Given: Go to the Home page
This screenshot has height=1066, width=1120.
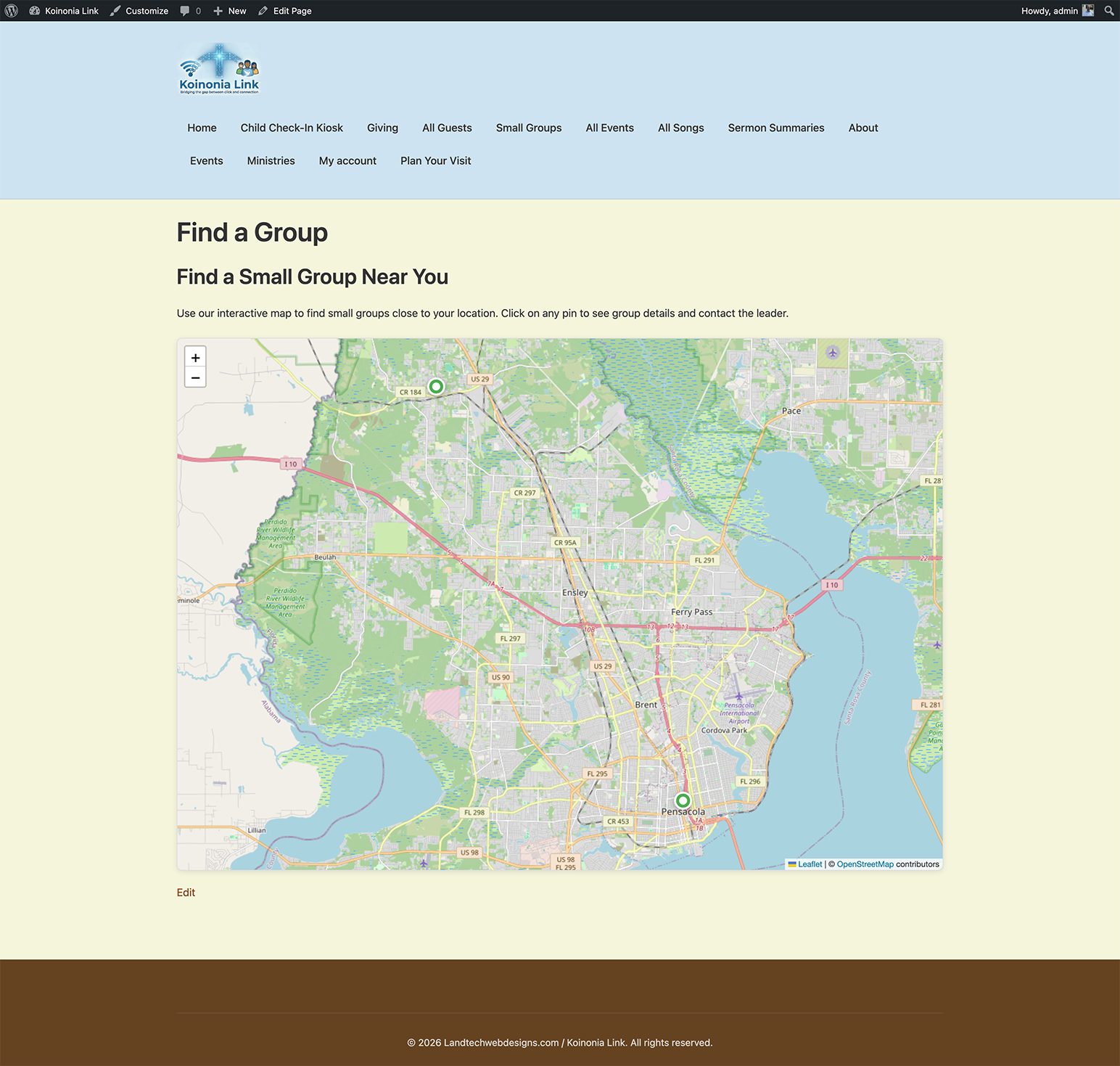Looking at the screenshot, I should [x=202, y=128].
